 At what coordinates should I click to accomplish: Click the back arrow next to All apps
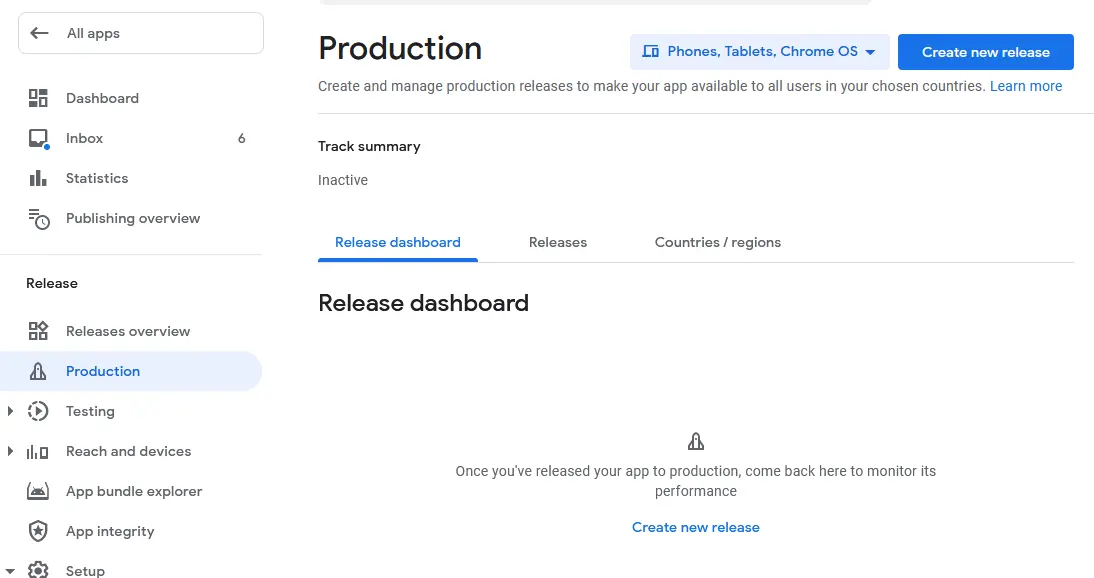coord(38,32)
